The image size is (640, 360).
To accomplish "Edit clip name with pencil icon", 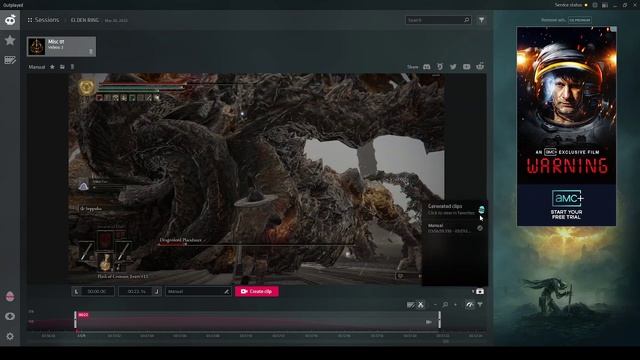I will point(227,291).
